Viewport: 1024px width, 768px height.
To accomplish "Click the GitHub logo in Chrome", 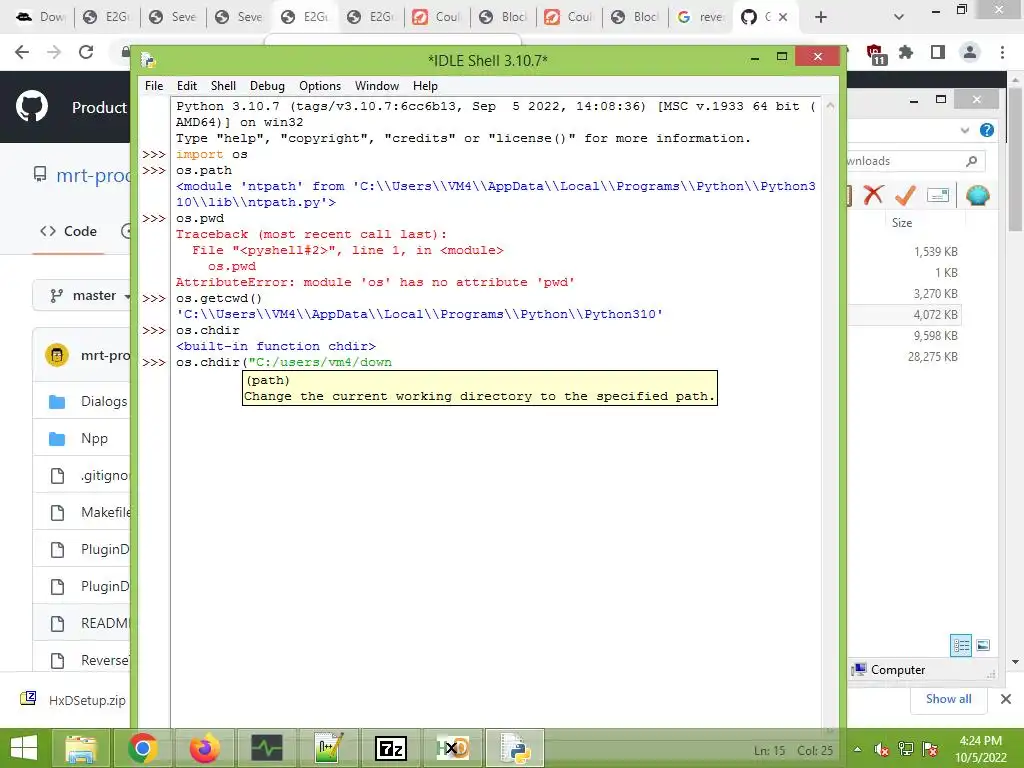I will coord(31,107).
